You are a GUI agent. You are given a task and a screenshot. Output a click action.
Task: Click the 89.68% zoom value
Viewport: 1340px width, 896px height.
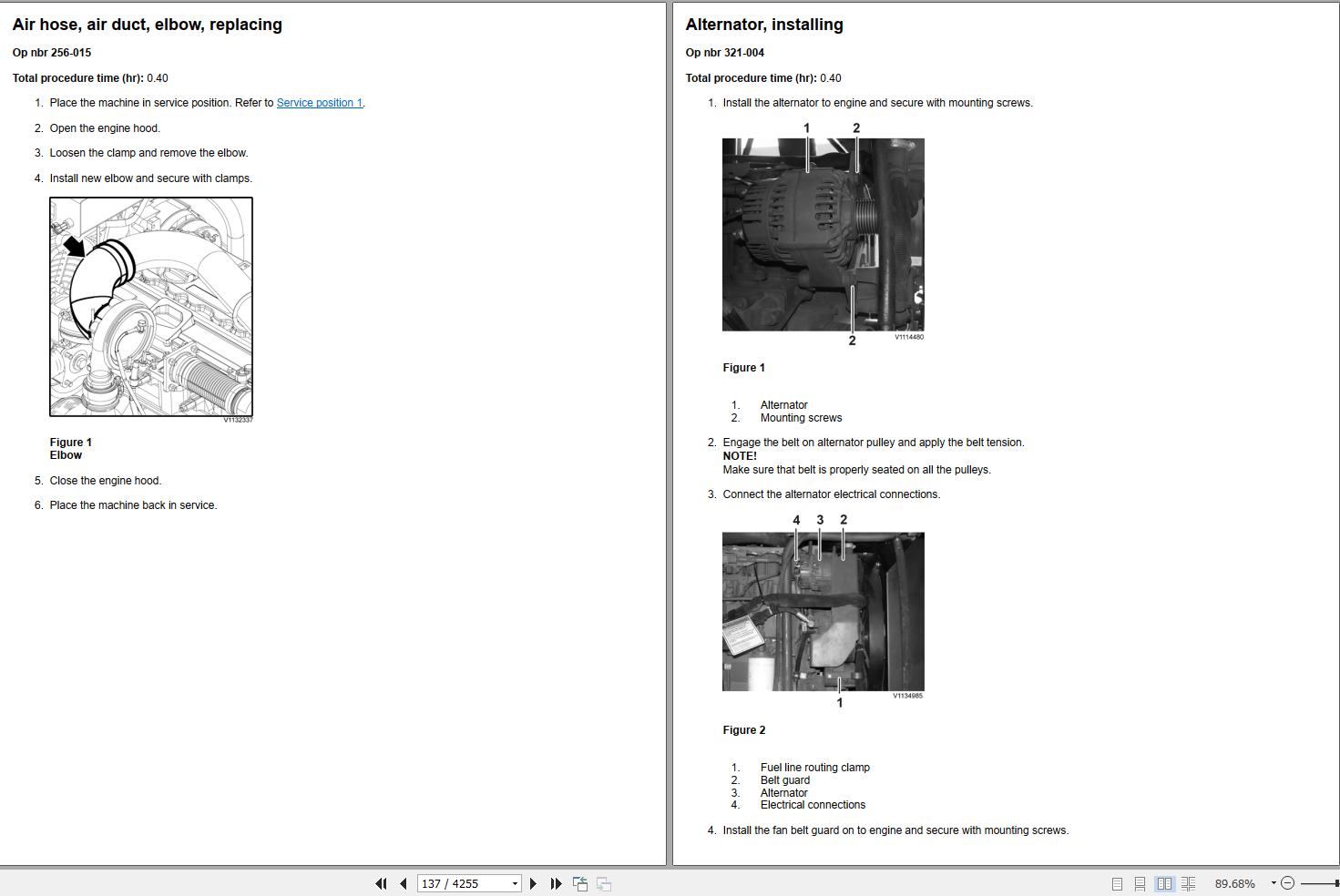coord(1235,883)
